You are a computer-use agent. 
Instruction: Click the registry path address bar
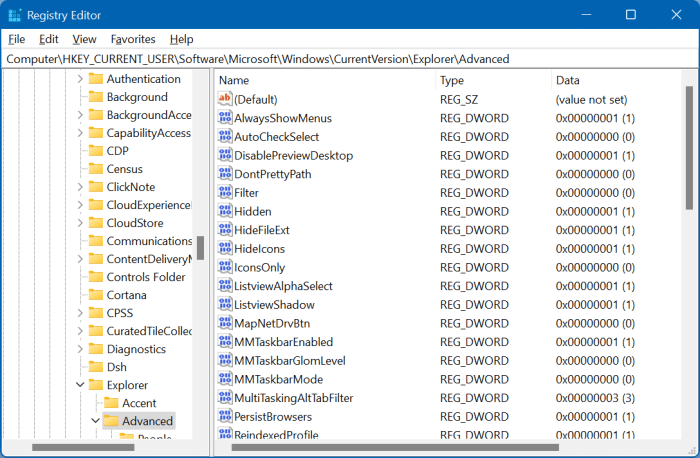tap(350, 59)
